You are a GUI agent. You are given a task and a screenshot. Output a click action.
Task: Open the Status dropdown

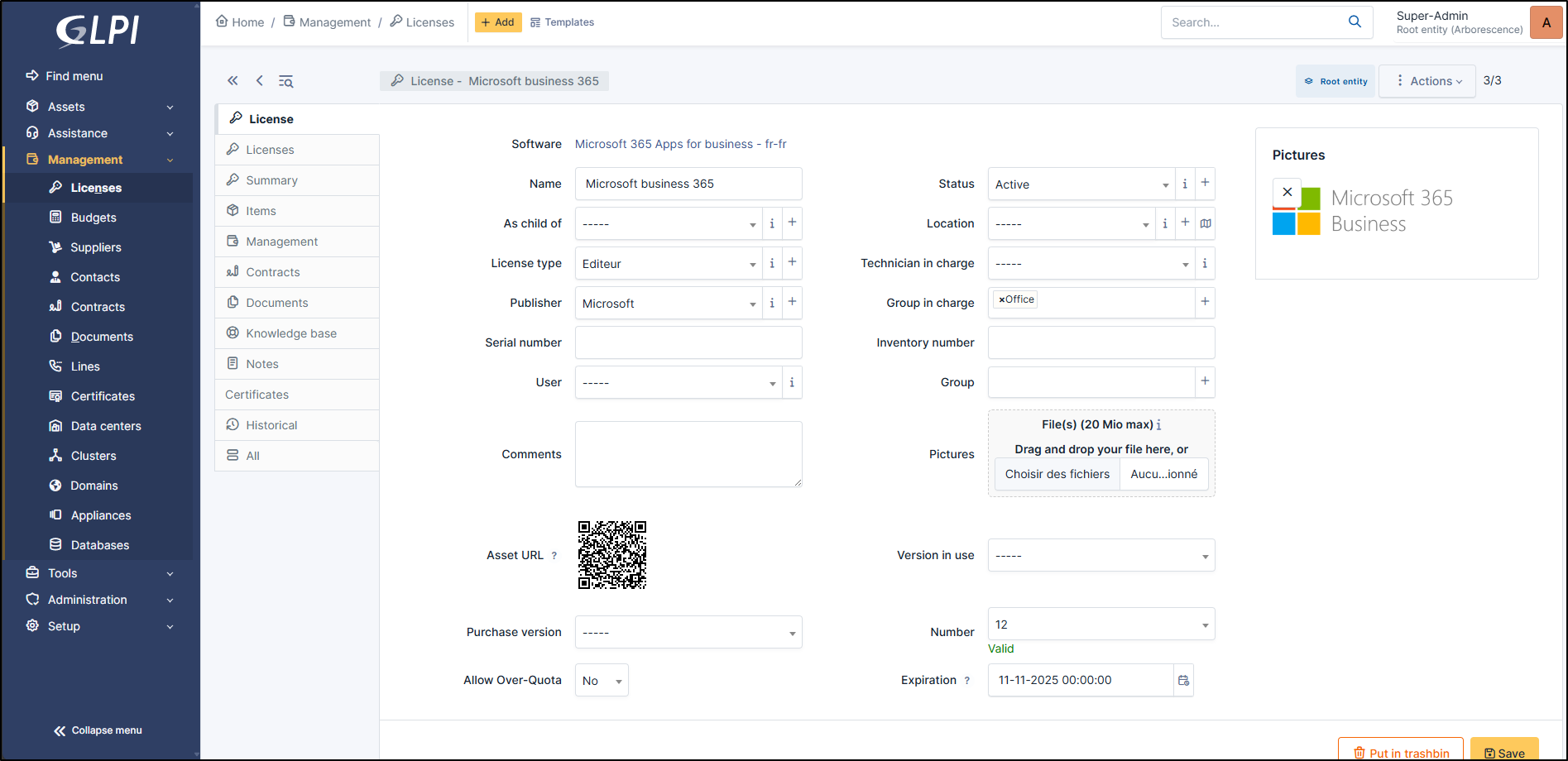coord(1081,184)
